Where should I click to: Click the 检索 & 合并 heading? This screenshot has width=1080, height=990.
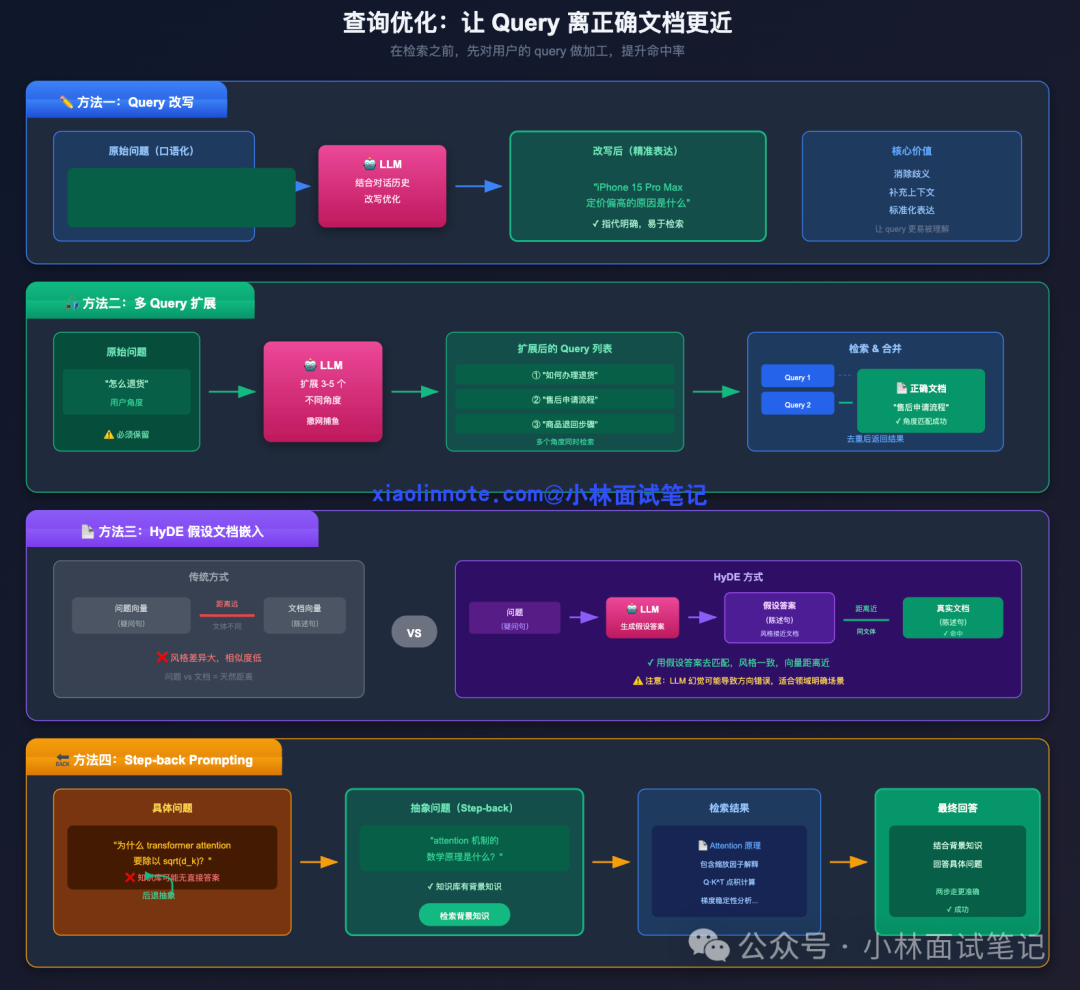[875, 349]
